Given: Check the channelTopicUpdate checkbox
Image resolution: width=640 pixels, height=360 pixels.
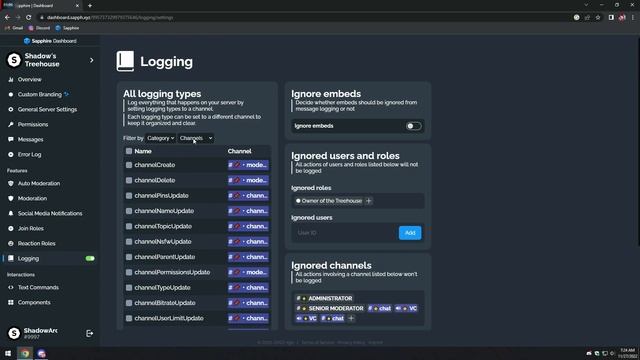Looking at the screenshot, I should click(x=129, y=226).
